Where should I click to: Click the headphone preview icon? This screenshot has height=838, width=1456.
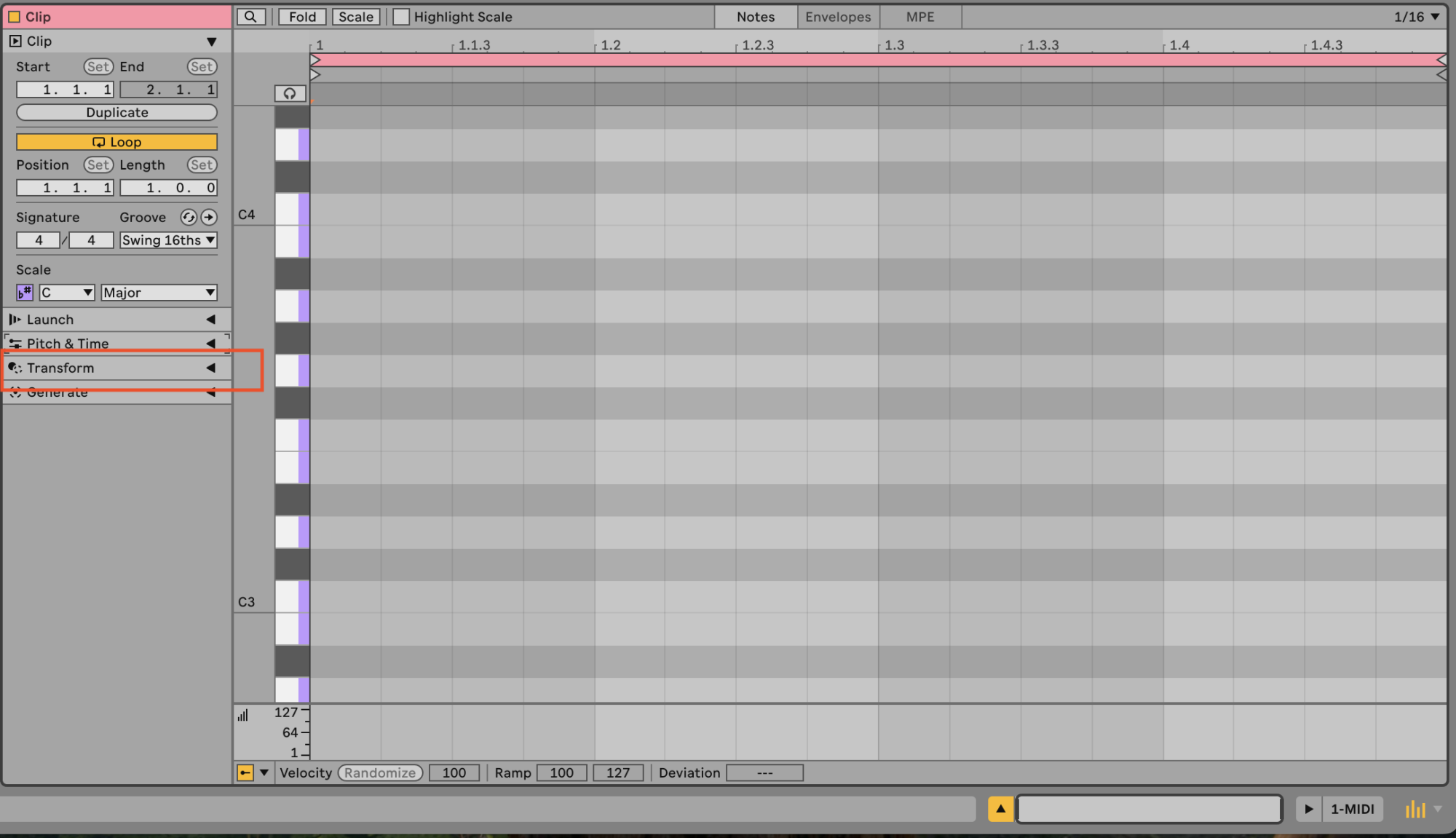[290, 93]
